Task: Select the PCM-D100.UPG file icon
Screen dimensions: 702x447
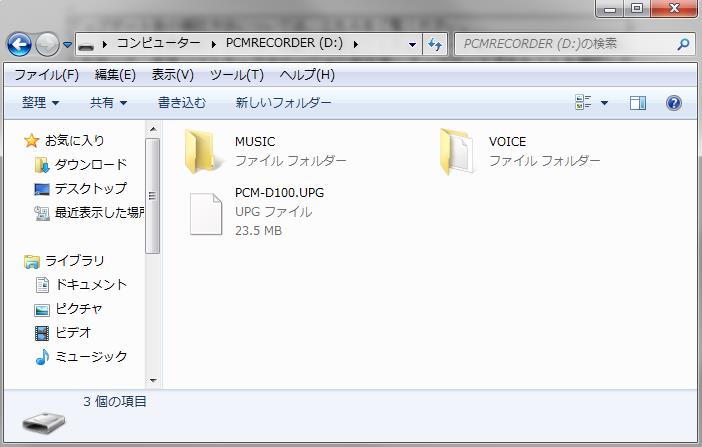Action: click(206, 214)
